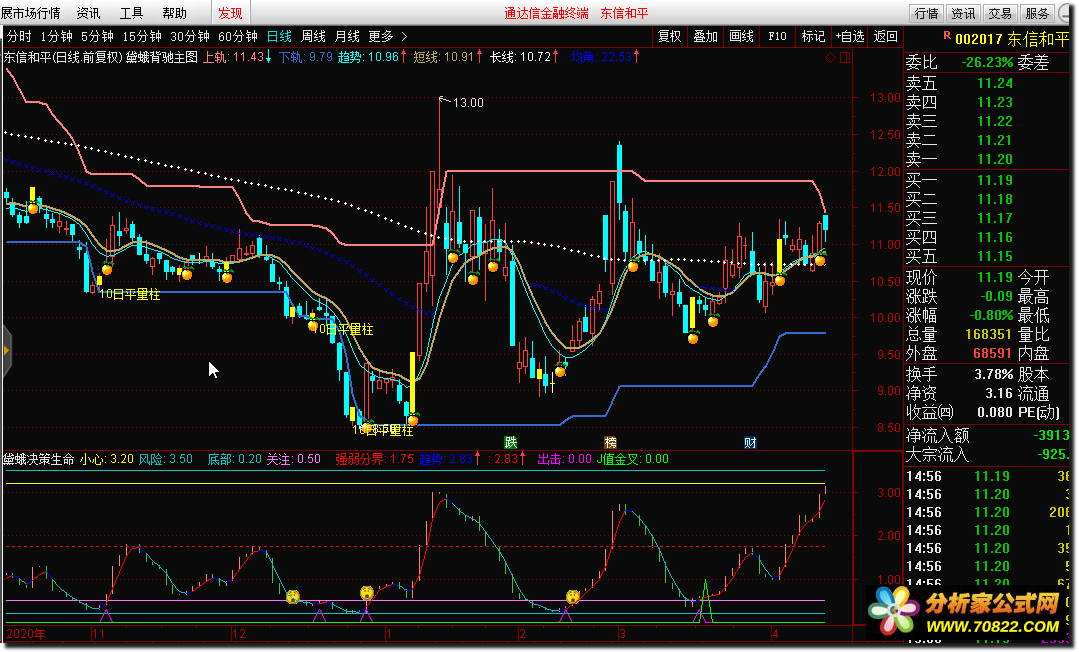Click the 13.00 high price label
This screenshot has height=652, width=1079.
coord(468,103)
